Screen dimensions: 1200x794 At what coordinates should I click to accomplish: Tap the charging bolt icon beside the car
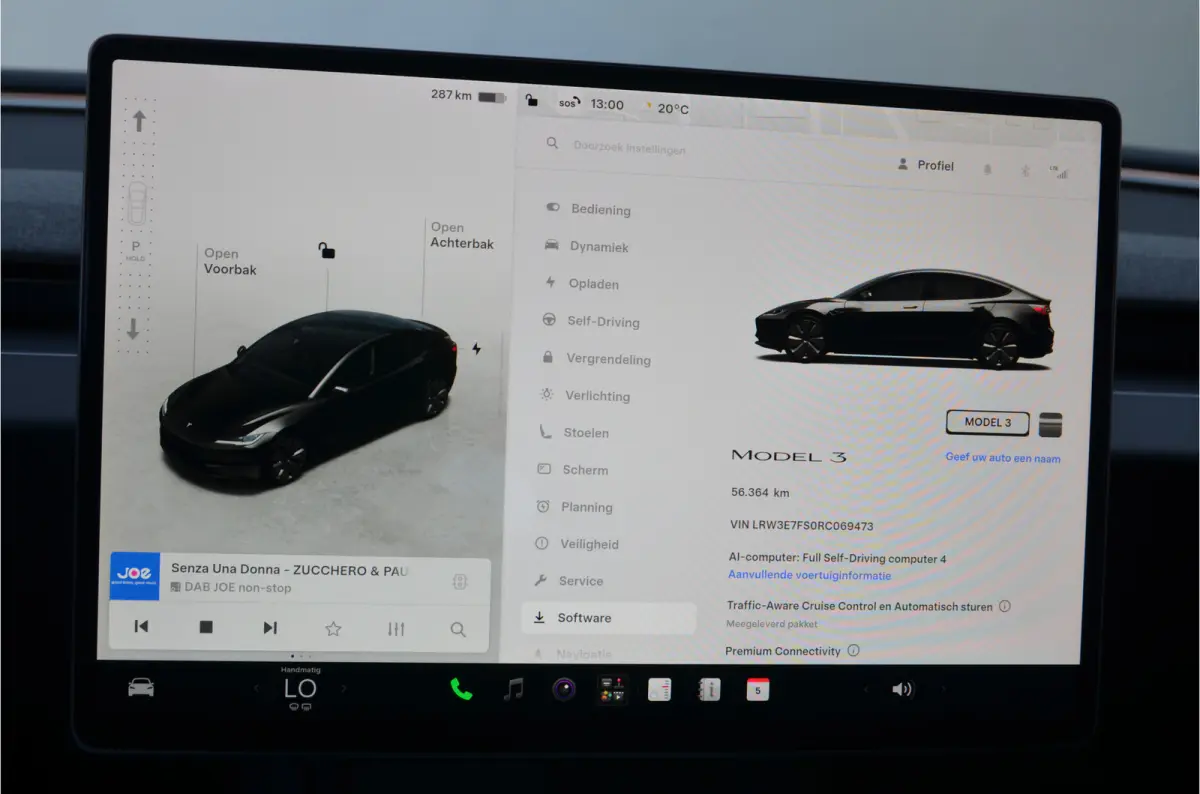pos(476,349)
